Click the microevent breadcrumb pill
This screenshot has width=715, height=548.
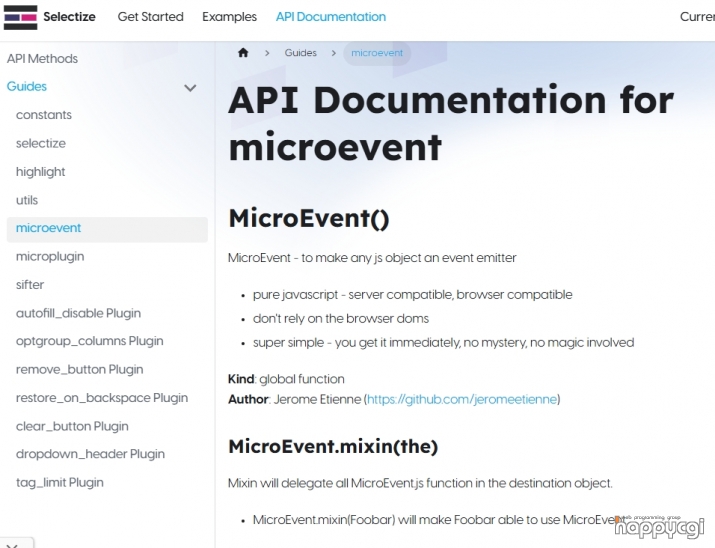(x=377, y=53)
